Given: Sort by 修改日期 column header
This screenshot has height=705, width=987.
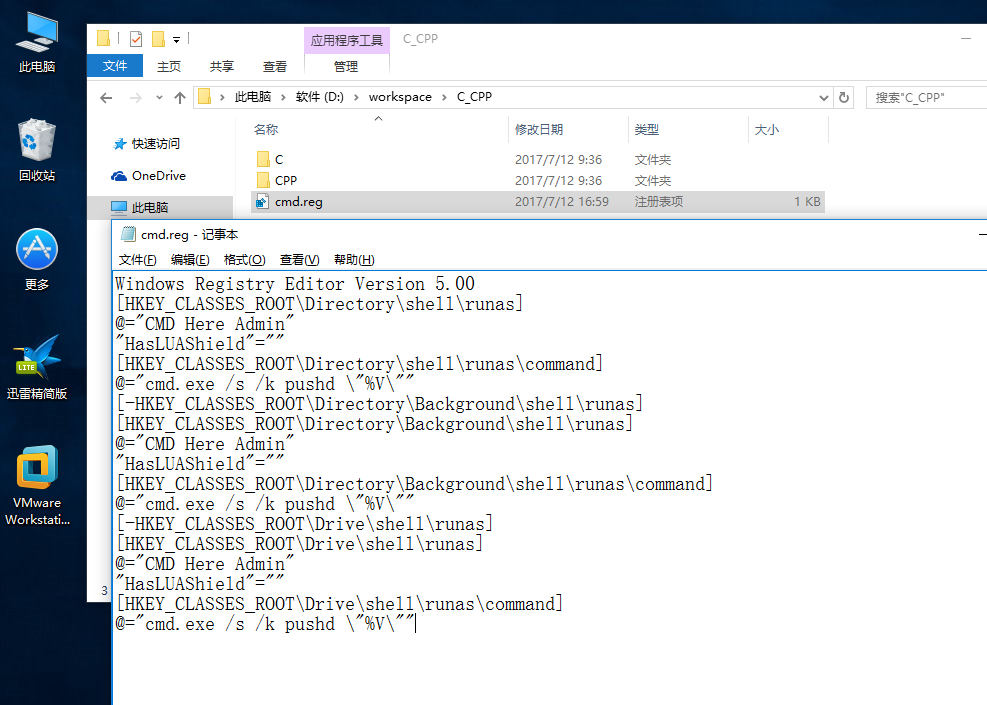Looking at the screenshot, I should coord(539,130).
